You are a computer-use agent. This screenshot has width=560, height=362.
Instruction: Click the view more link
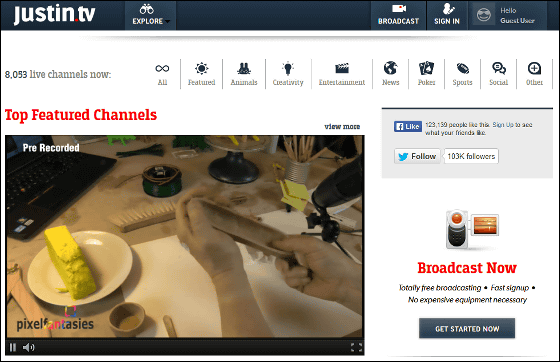click(x=342, y=126)
